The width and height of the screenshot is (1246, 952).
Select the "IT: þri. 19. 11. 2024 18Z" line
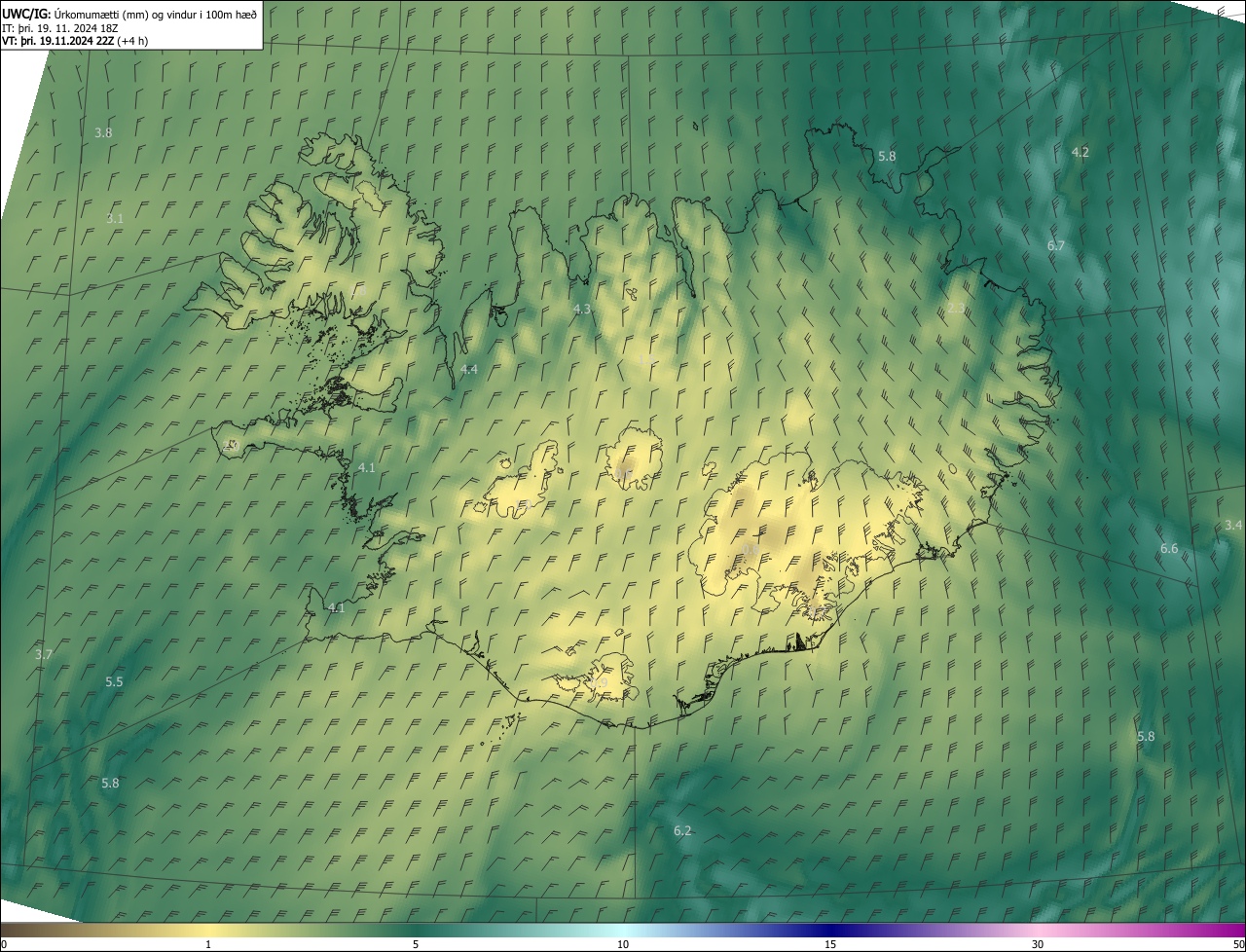tap(60, 27)
